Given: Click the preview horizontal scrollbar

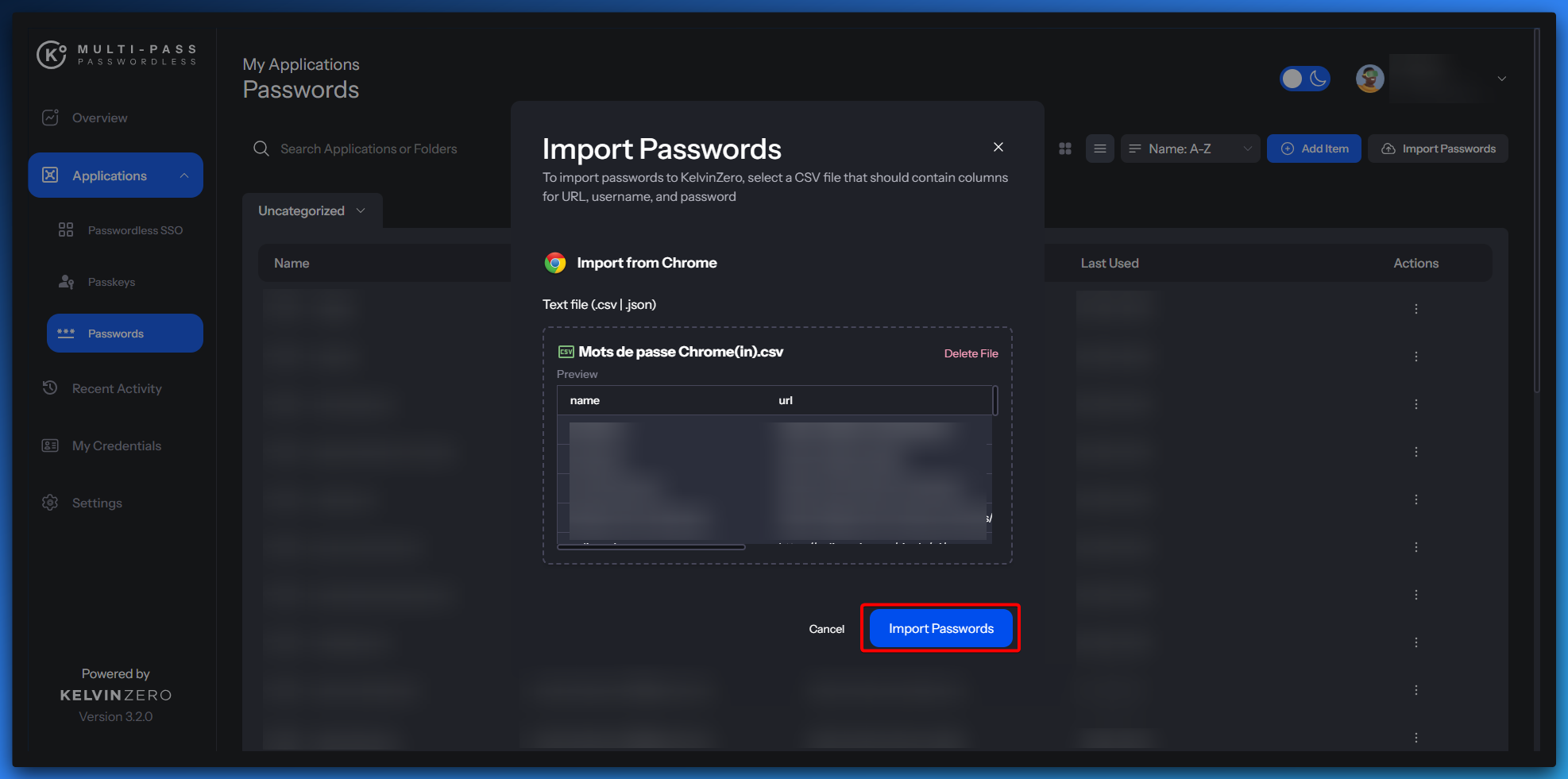Looking at the screenshot, I should click(651, 547).
